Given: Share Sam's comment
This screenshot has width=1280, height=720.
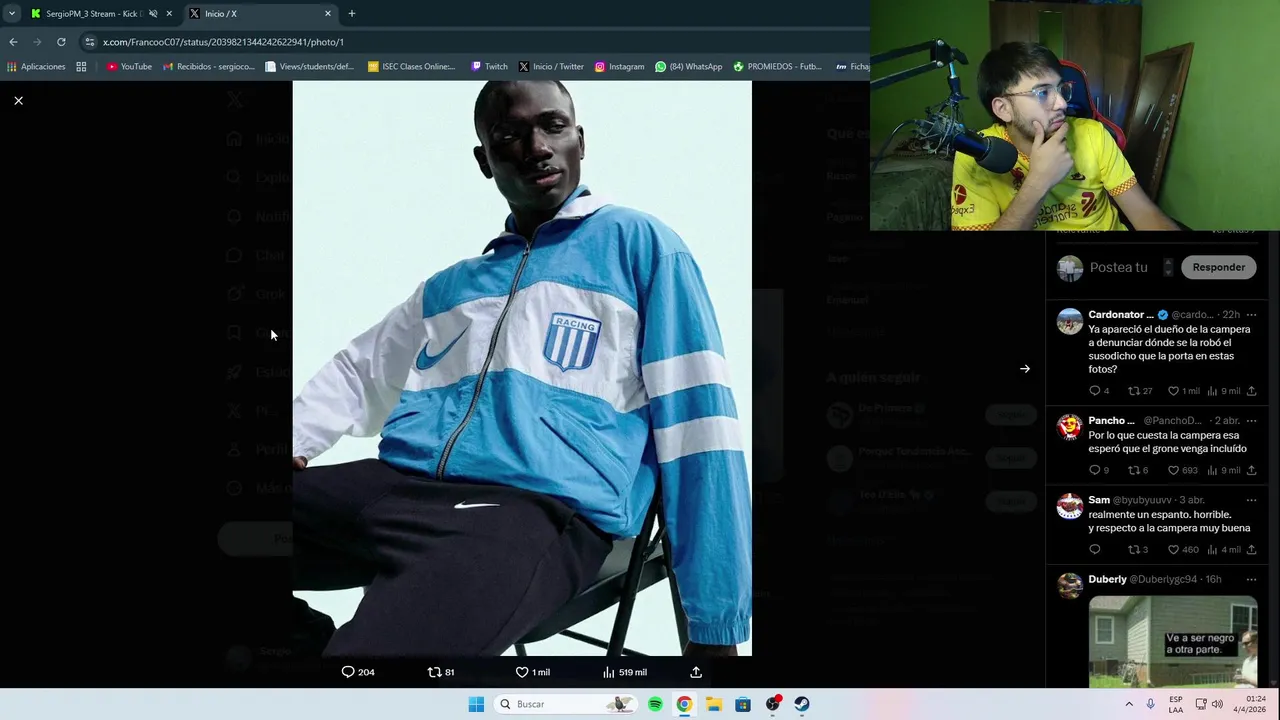Looking at the screenshot, I should tap(1251, 550).
